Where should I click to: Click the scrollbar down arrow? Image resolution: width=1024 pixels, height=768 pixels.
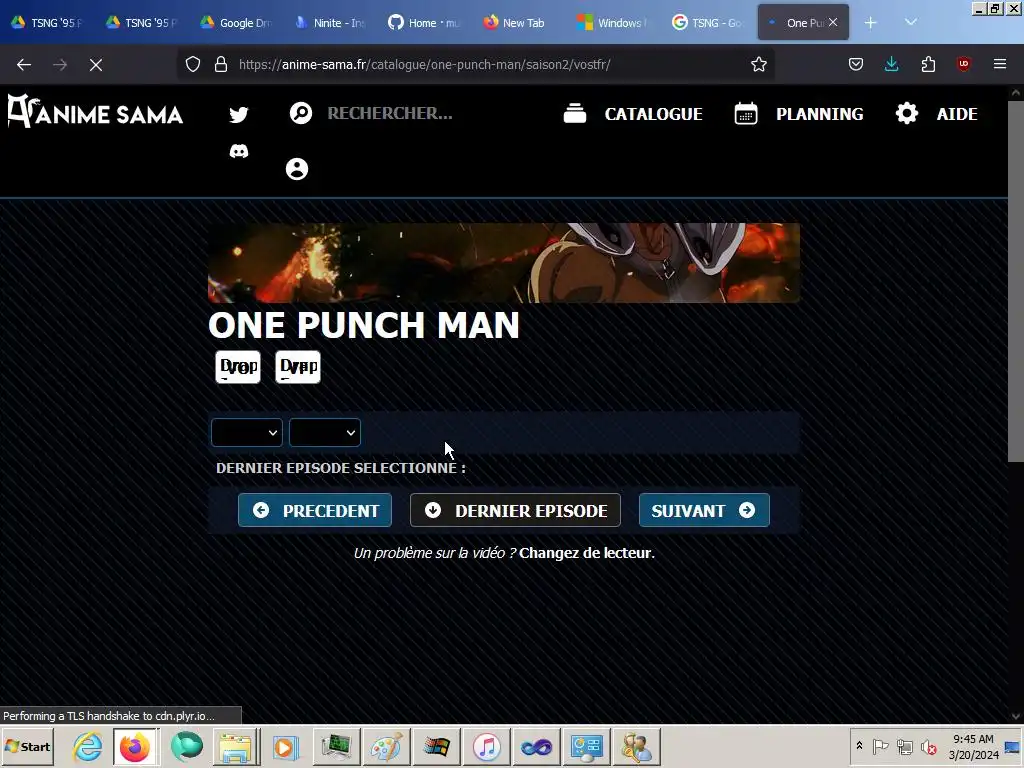coord(1016,716)
